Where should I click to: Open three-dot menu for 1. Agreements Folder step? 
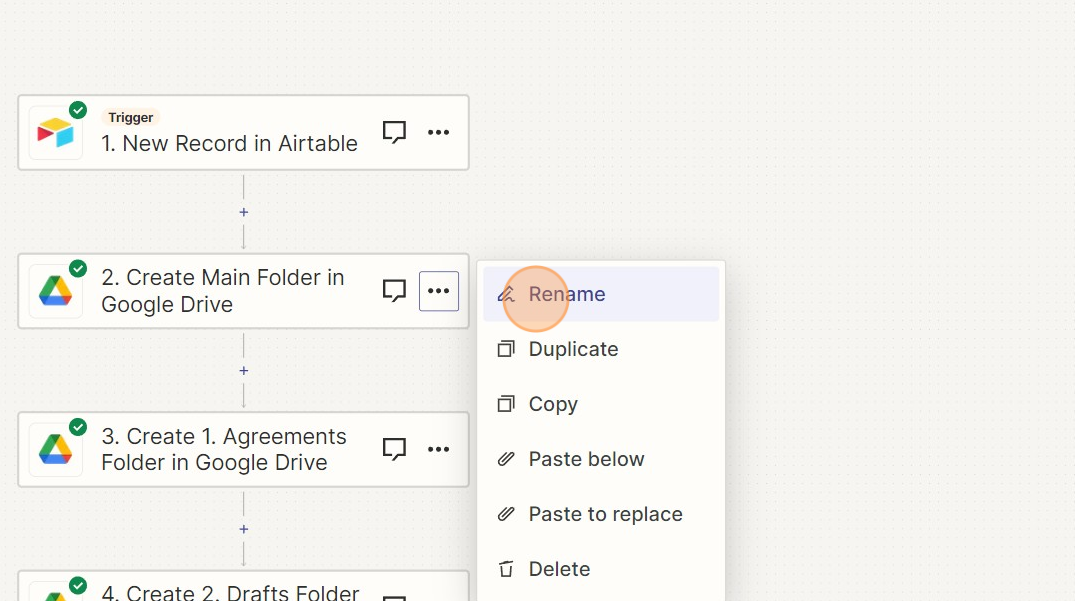[x=439, y=449]
